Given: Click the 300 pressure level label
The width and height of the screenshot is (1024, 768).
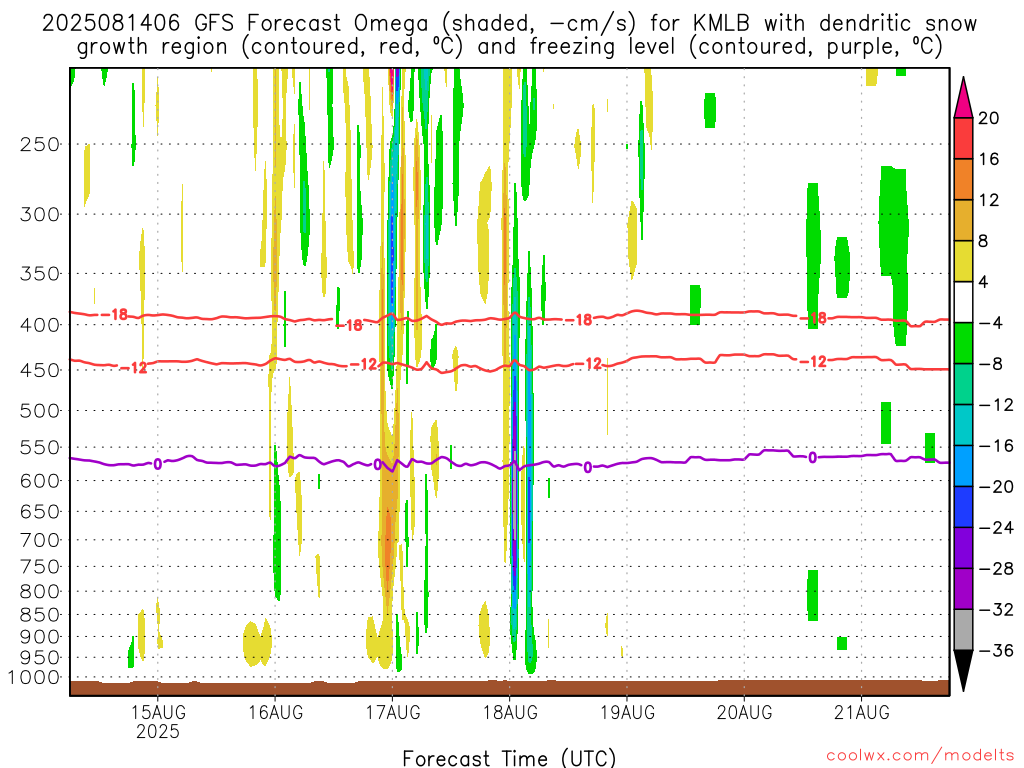Looking at the screenshot, I should coord(40,214).
